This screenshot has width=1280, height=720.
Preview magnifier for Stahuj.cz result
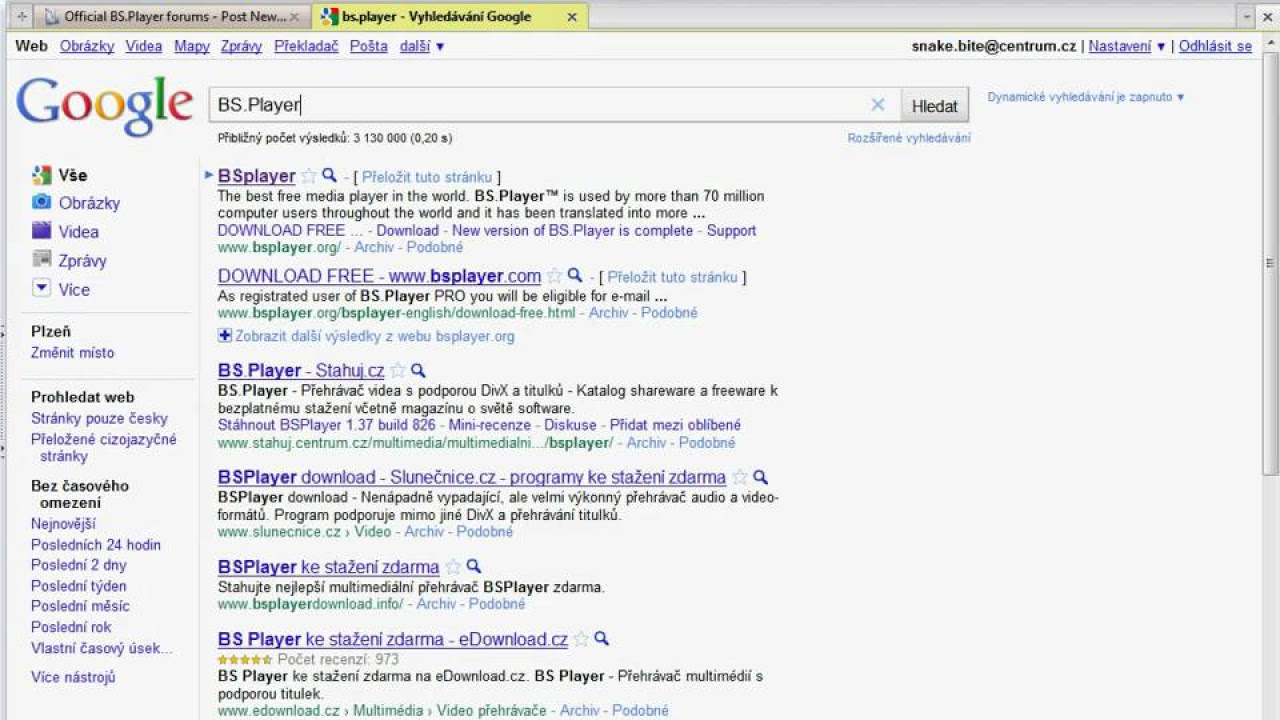pyautogui.click(x=418, y=370)
